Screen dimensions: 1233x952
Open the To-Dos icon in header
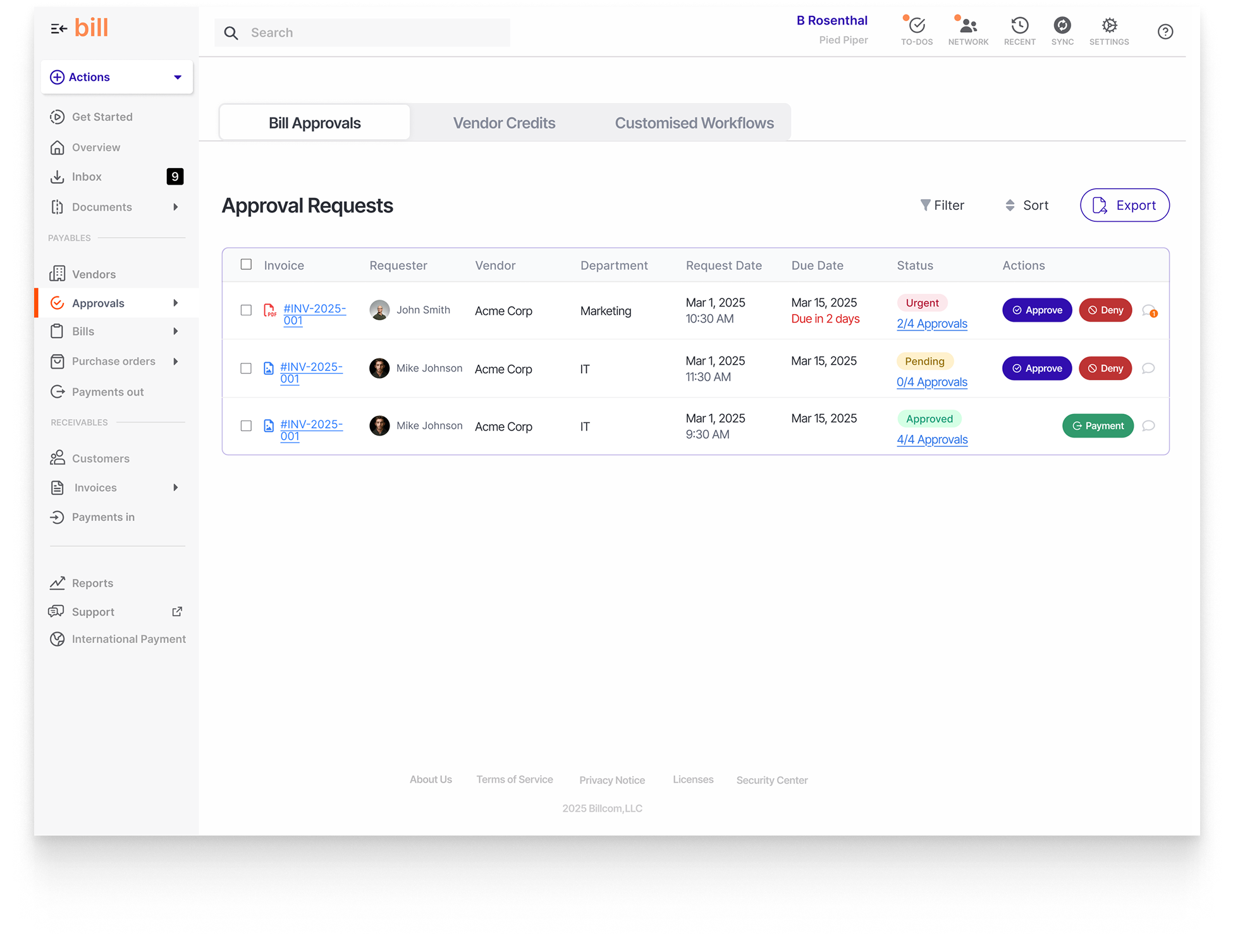point(916,26)
